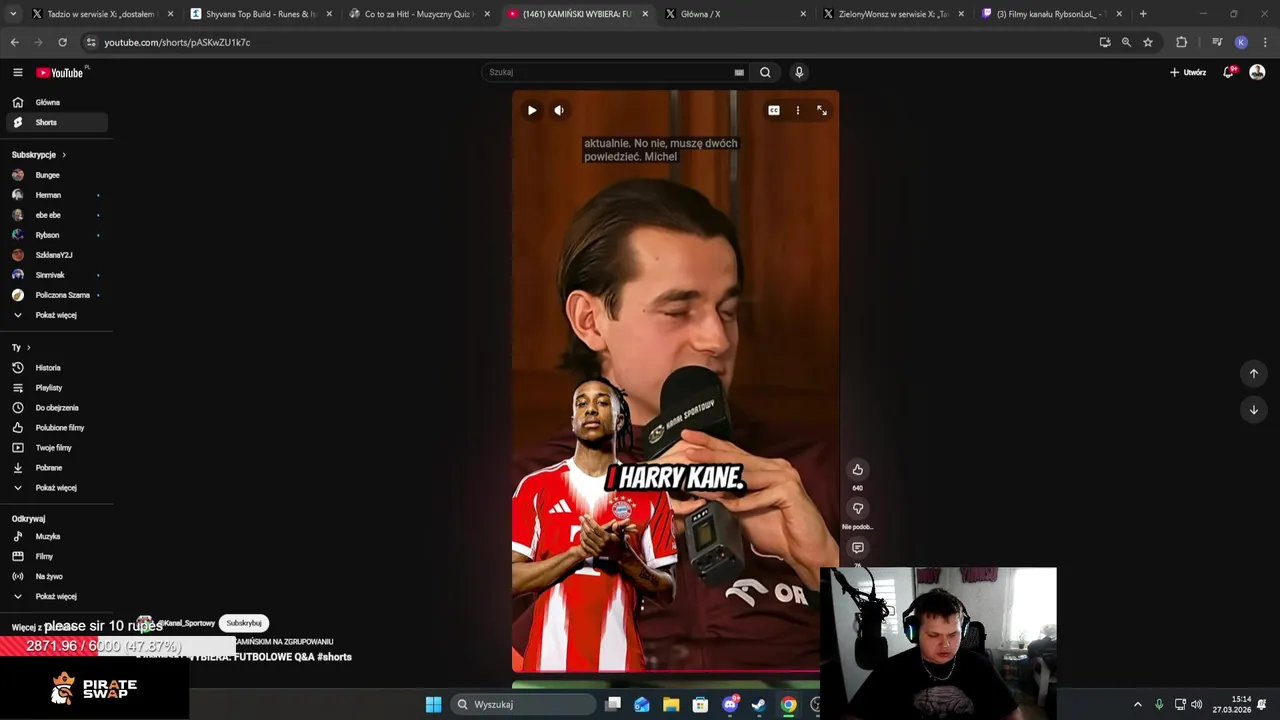The height and width of the screenshot is (720, 1280).
Task: Click the address bar URL
Action: [x=177, y=42]
